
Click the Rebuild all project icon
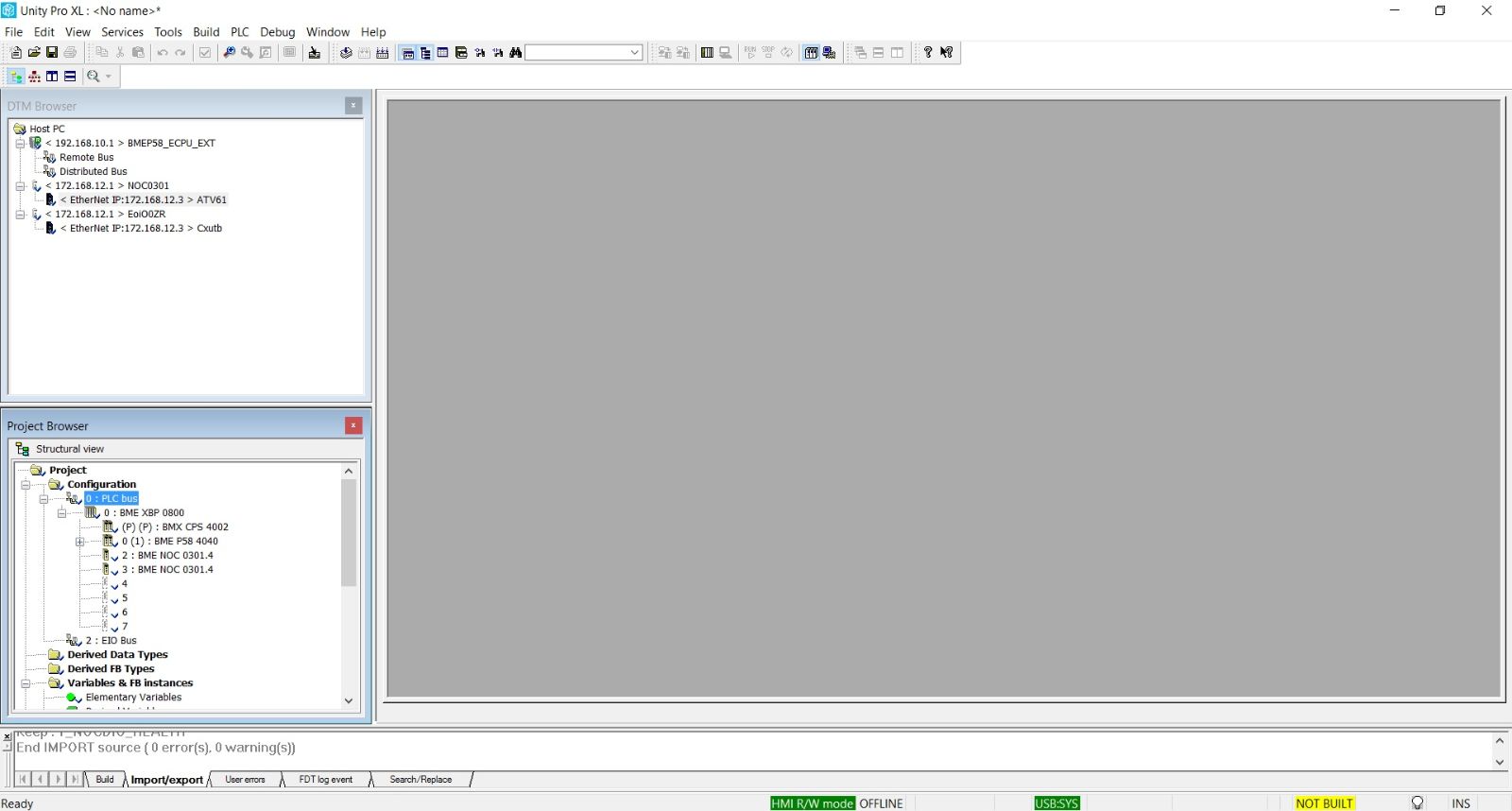pyautogui.click(x=383, y=53)
